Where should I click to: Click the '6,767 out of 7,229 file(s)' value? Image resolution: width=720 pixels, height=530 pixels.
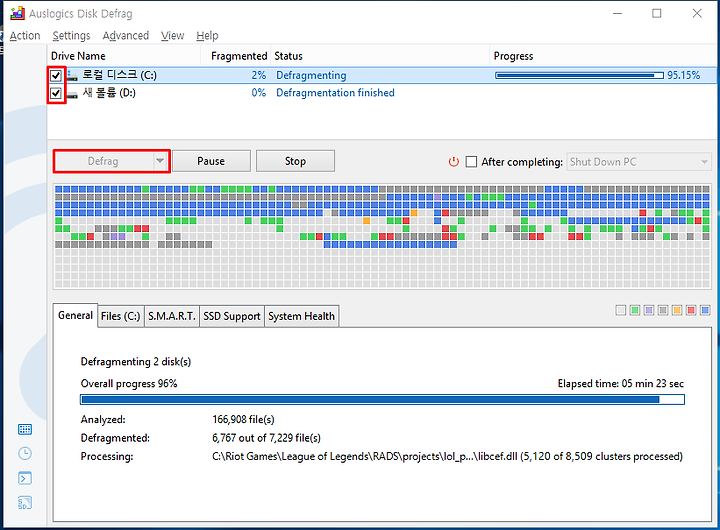pos(266,438)
